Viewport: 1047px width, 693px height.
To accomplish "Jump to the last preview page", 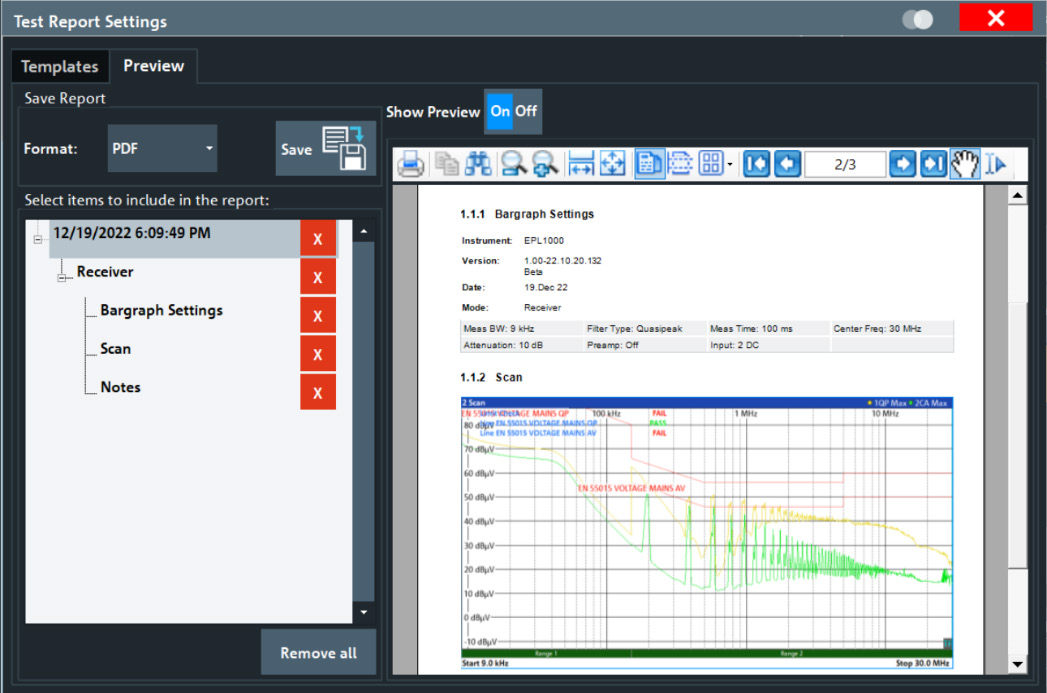I will coord(933,164).
